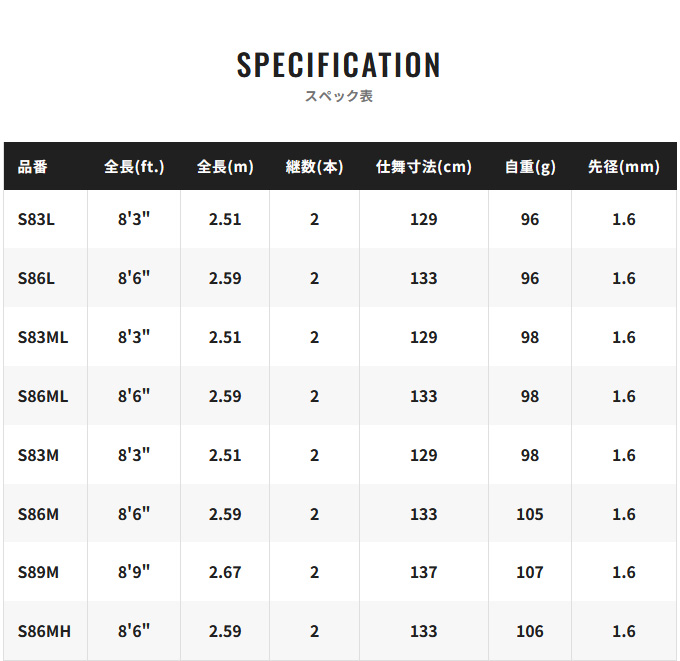
Task: Select the S89M model cell
Action: tap(38, 573)
